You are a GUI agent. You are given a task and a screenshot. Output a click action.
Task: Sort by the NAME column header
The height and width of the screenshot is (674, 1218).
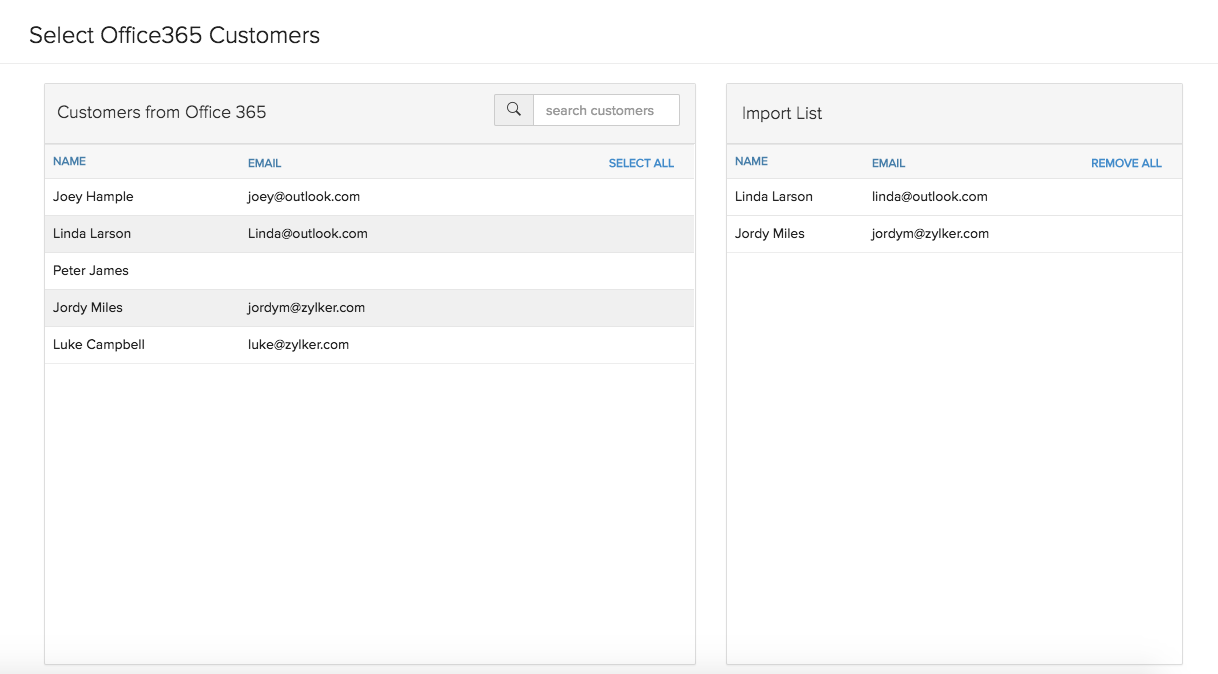pyautogui.click(x=69, y=161)
